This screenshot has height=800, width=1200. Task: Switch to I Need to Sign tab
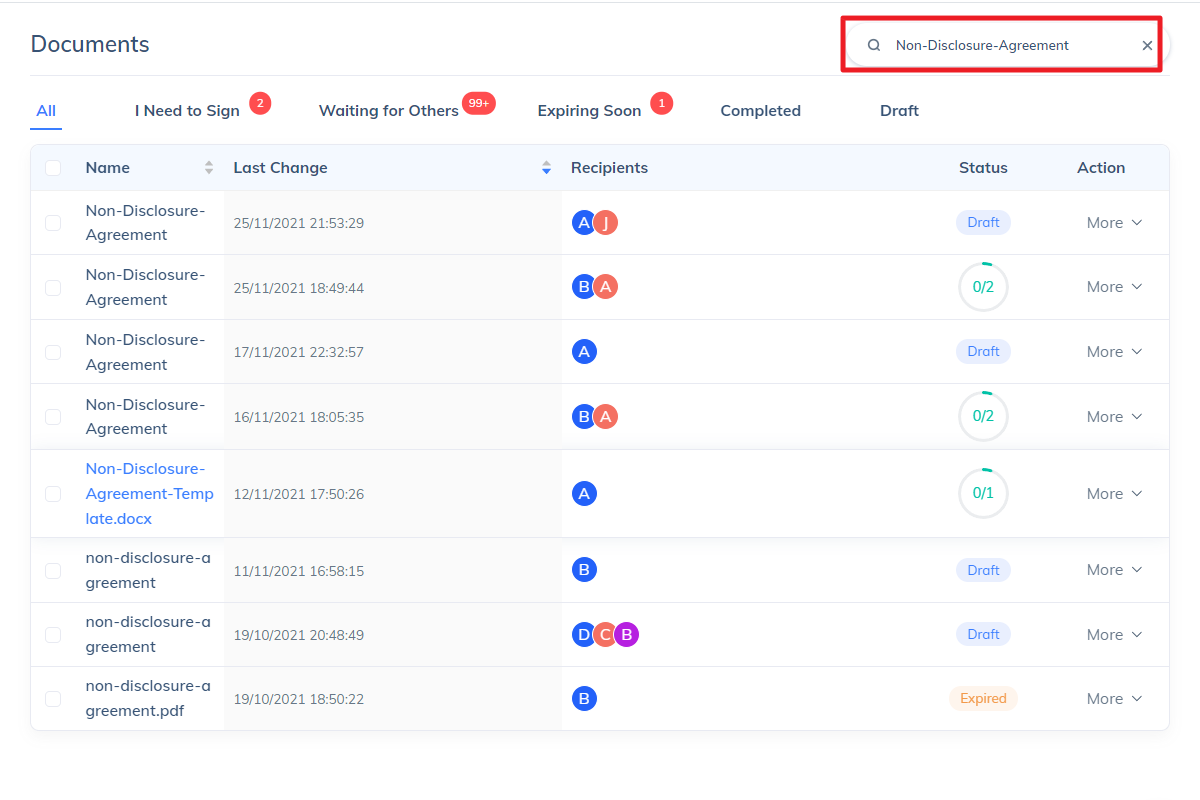187,111
